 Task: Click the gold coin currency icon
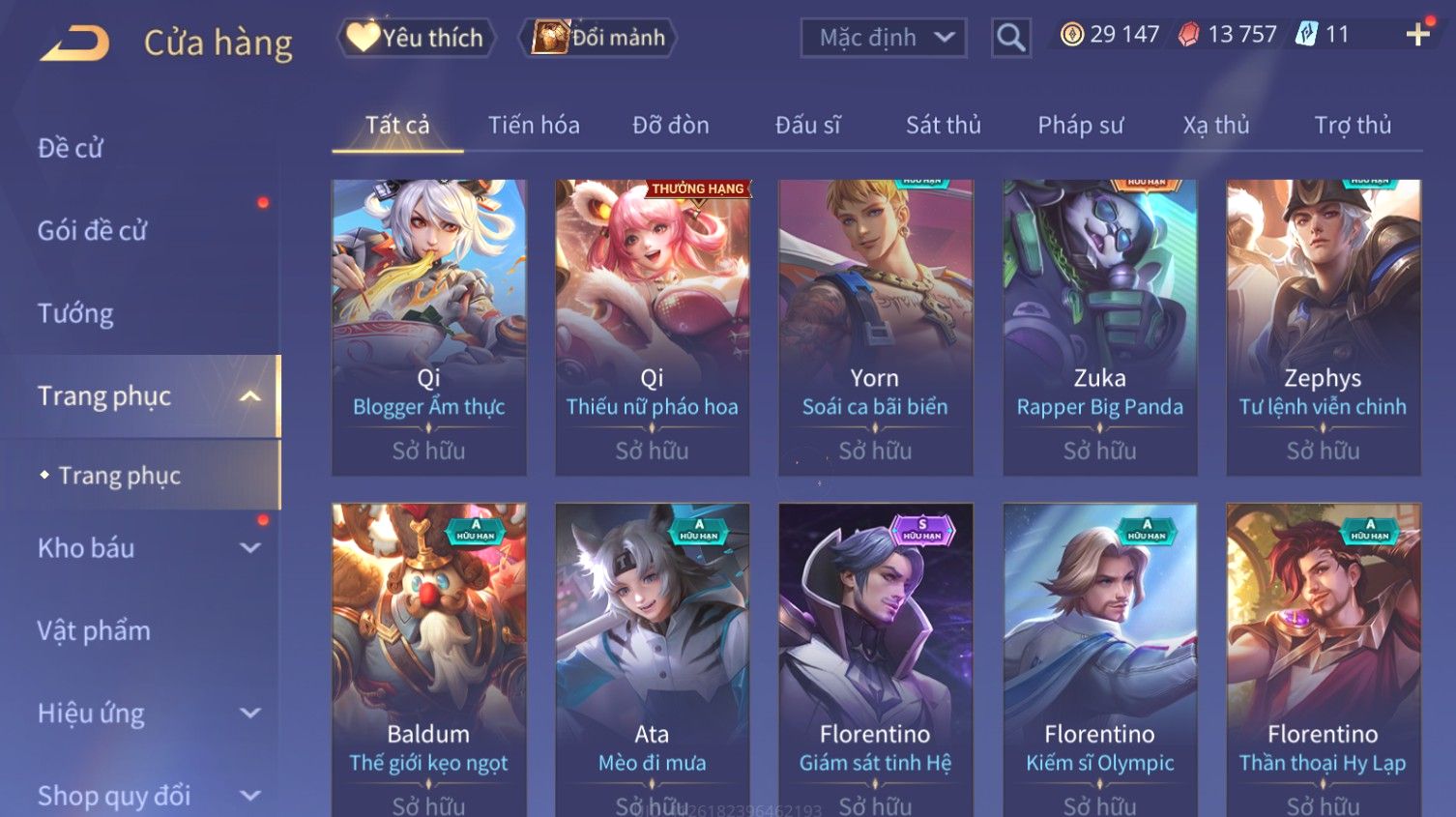(x=1071, y=35)
